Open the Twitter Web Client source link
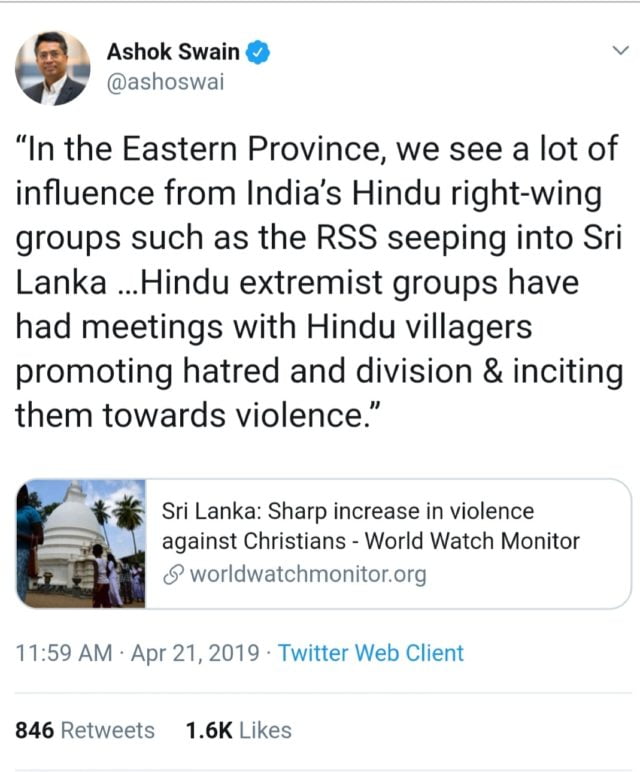 (370, 653)
